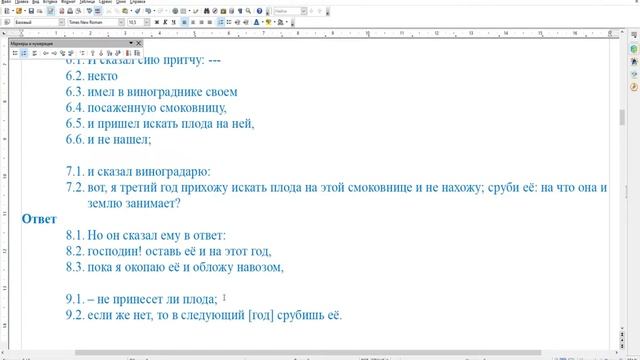Toggle numbering on/off in formatting toolbar
The width and height of the screenshot is (640, 360).
click(x=221, y=22)
